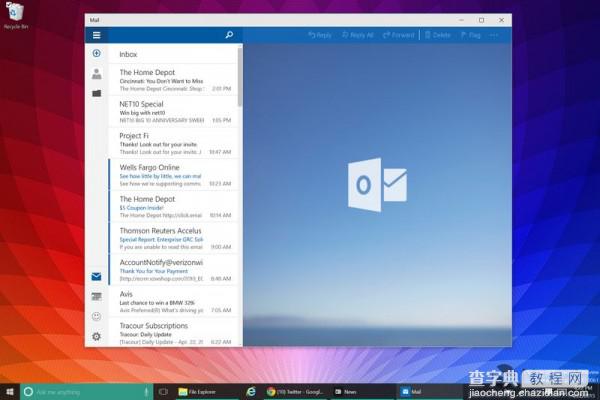Open the Avis BMW email
600x400 pixels.
point(173,302)
